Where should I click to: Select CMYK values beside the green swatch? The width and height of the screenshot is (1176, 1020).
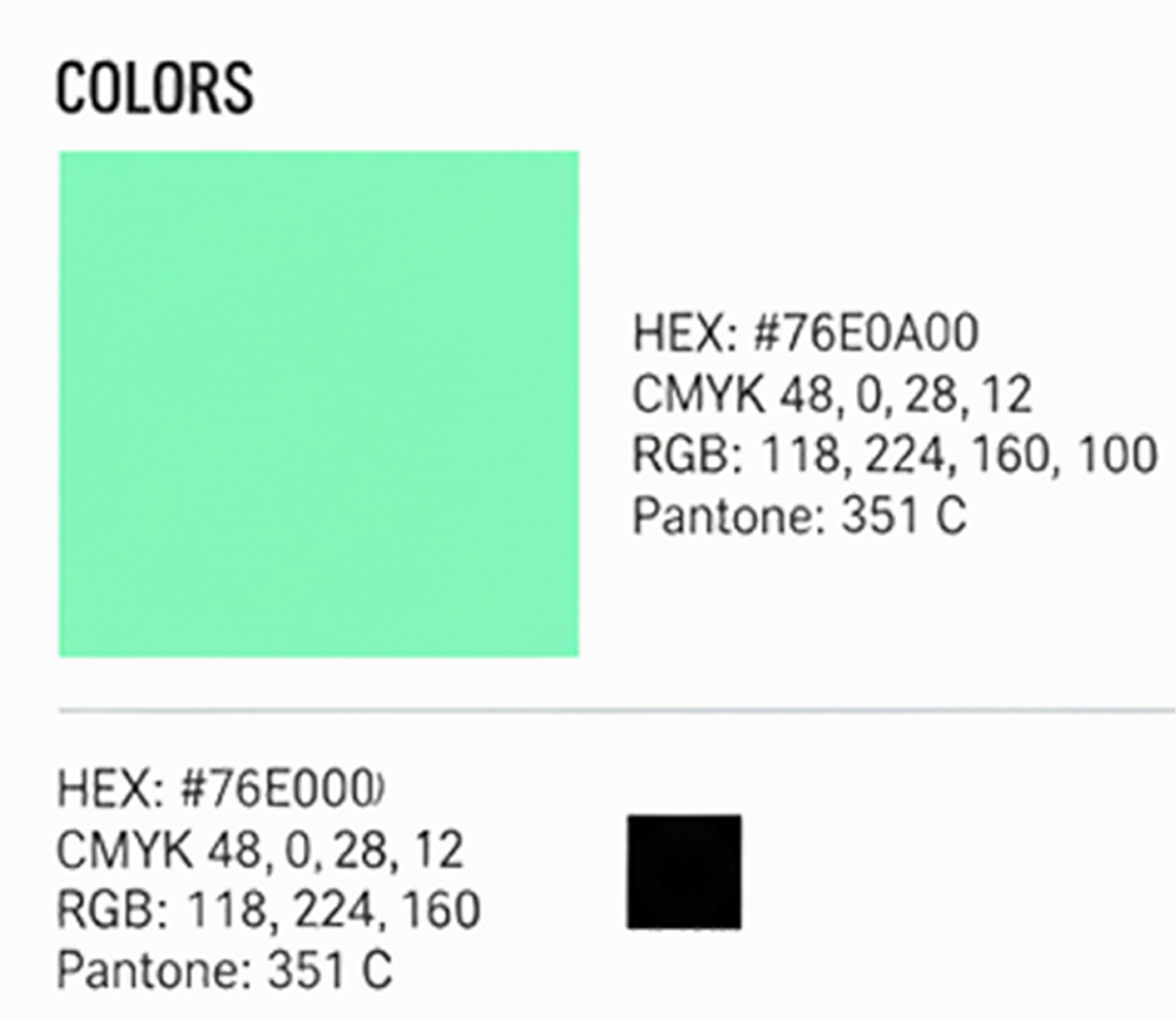pyautogui.click(x=905, y=394)
